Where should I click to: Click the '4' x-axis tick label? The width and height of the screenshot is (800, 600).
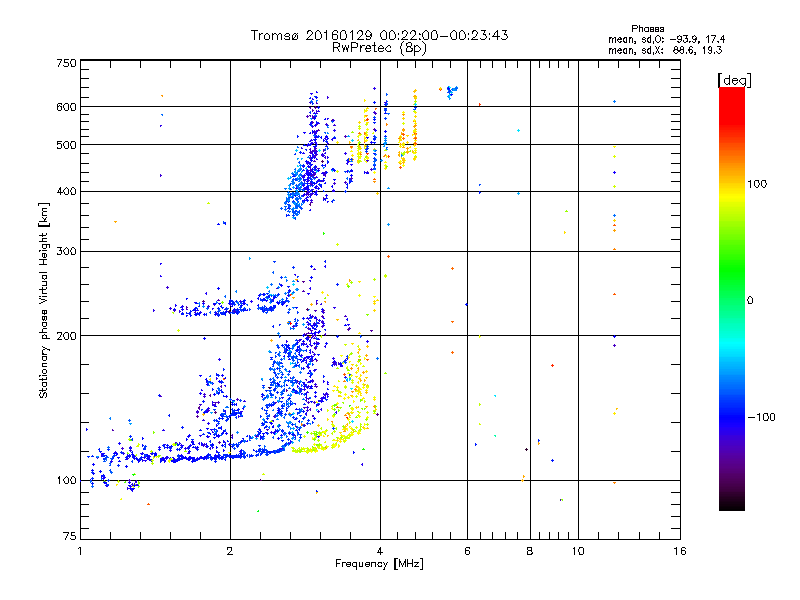380,551
